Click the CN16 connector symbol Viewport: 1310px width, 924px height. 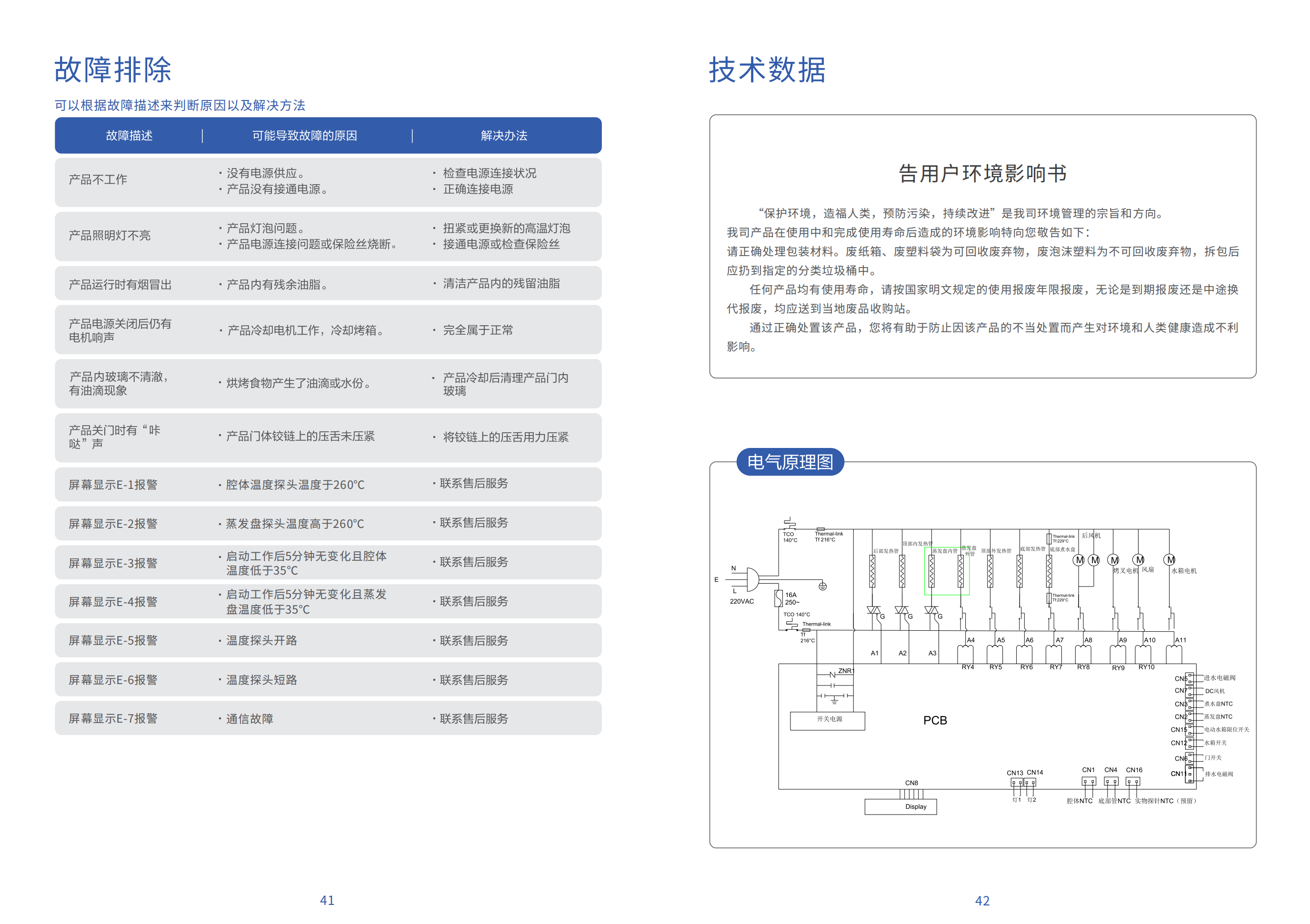[x=1132, y=781]
